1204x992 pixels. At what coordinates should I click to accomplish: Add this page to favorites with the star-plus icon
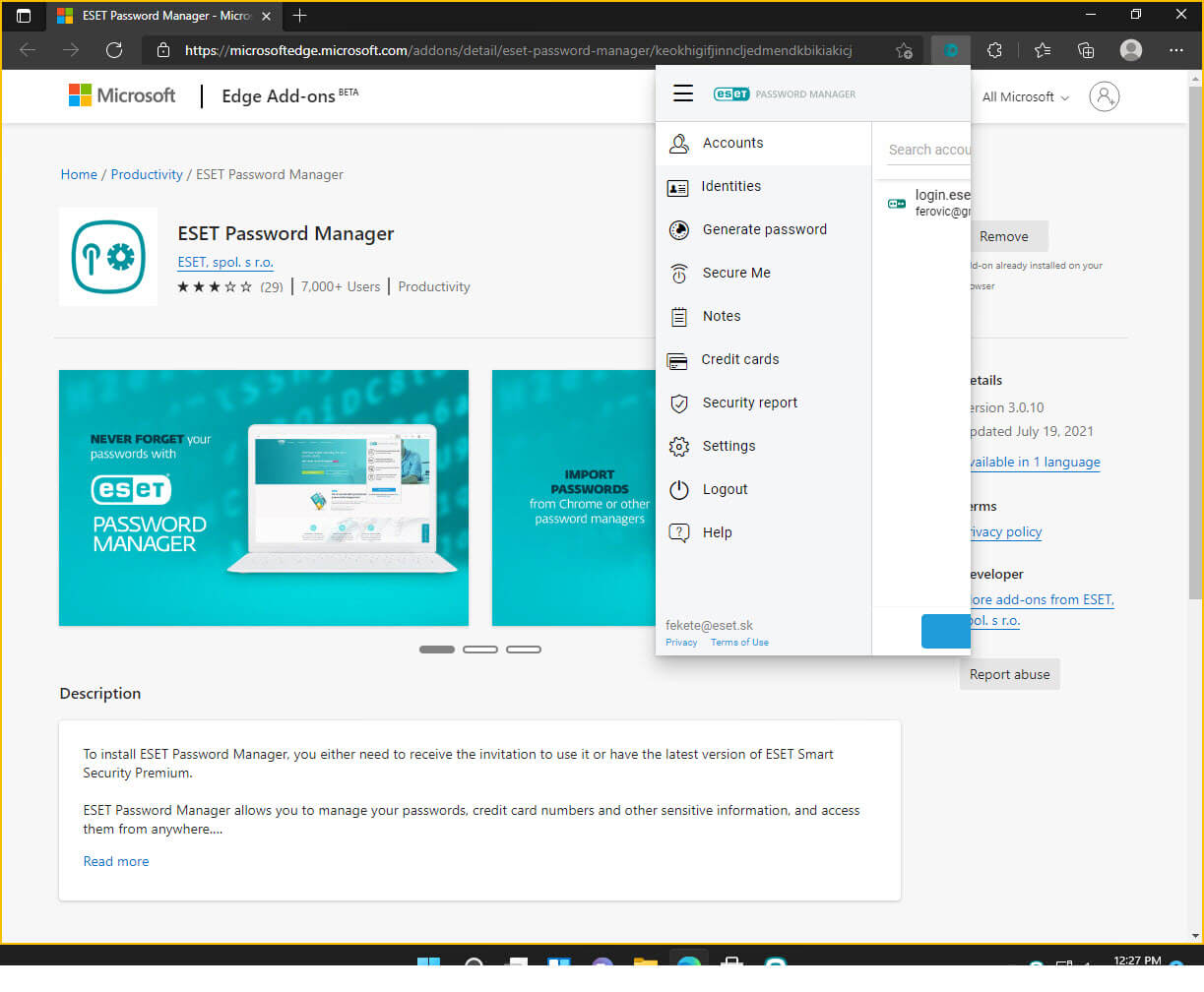coord(904,50)
